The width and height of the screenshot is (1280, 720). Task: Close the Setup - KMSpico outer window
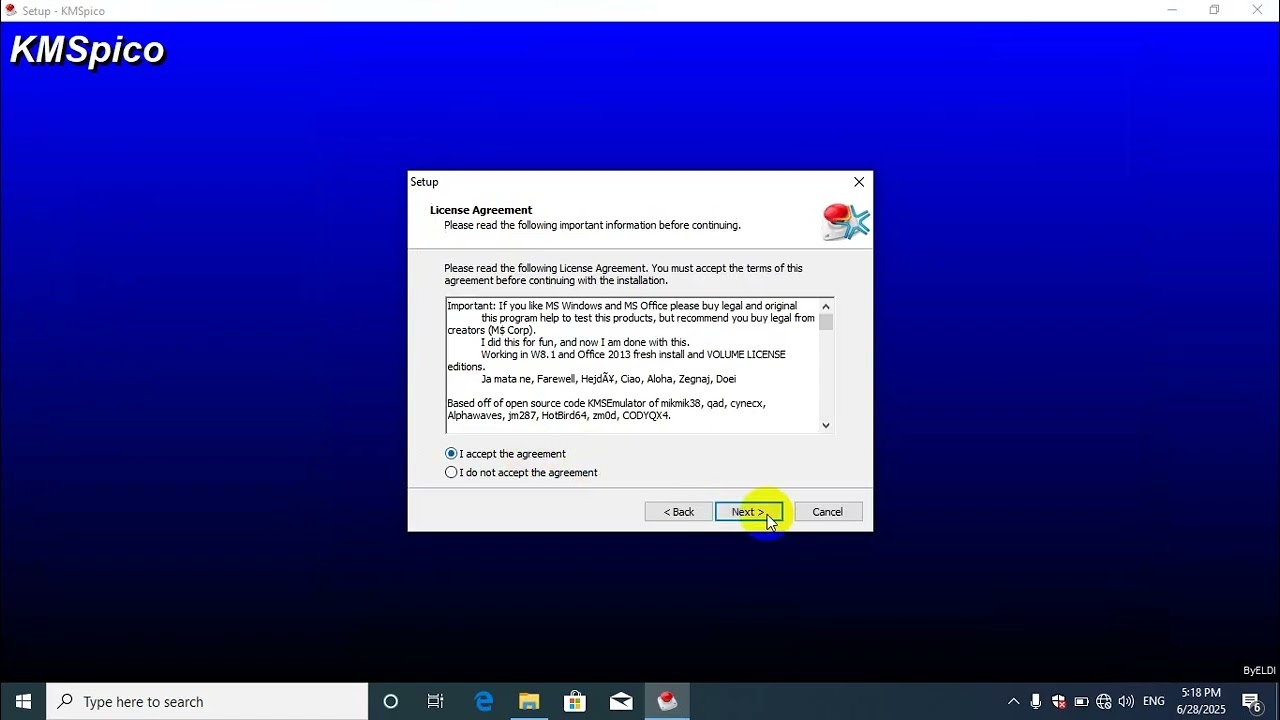tap(1258, 10)
